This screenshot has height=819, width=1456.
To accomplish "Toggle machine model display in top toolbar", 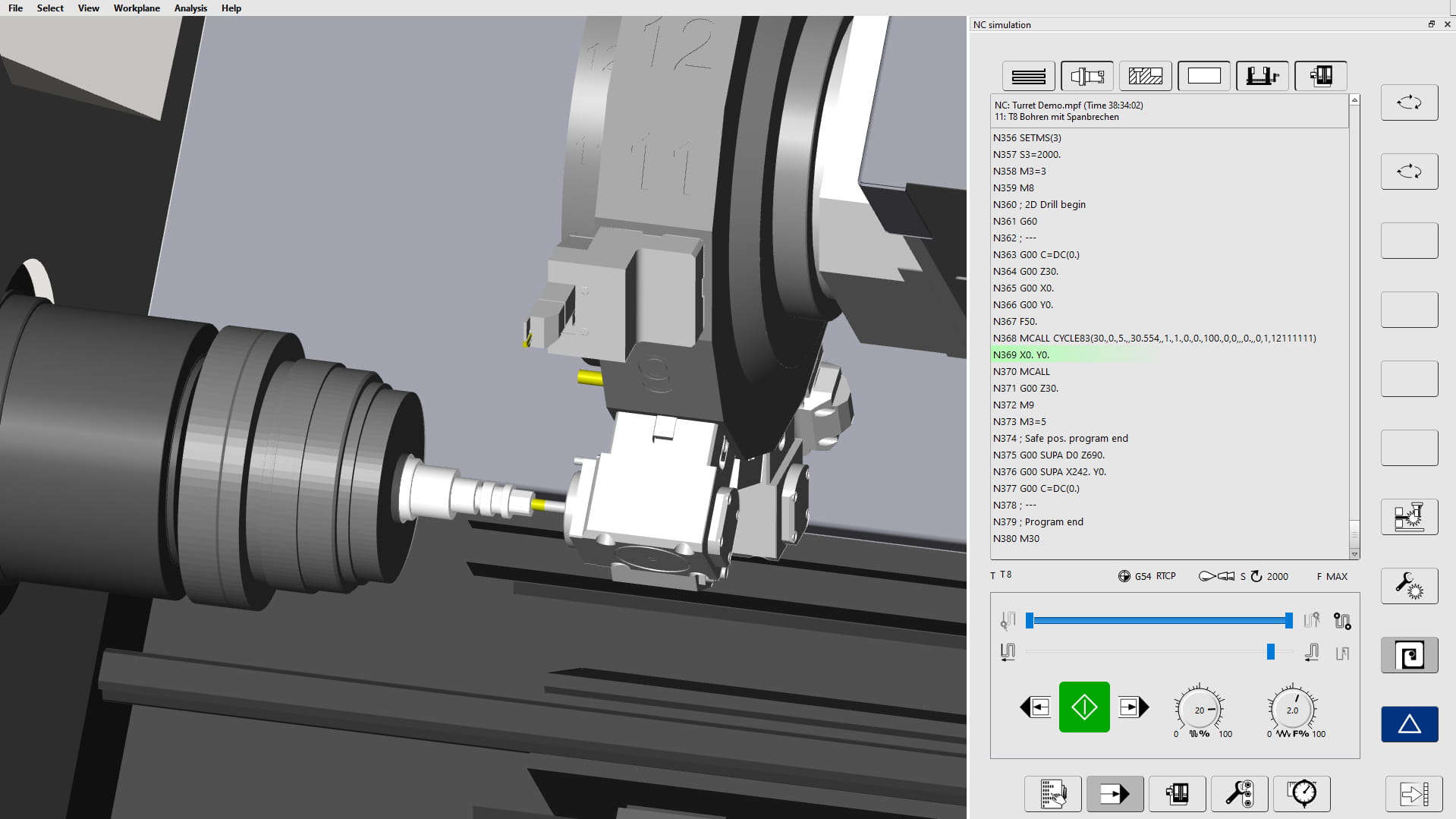I will point(1321,76).
